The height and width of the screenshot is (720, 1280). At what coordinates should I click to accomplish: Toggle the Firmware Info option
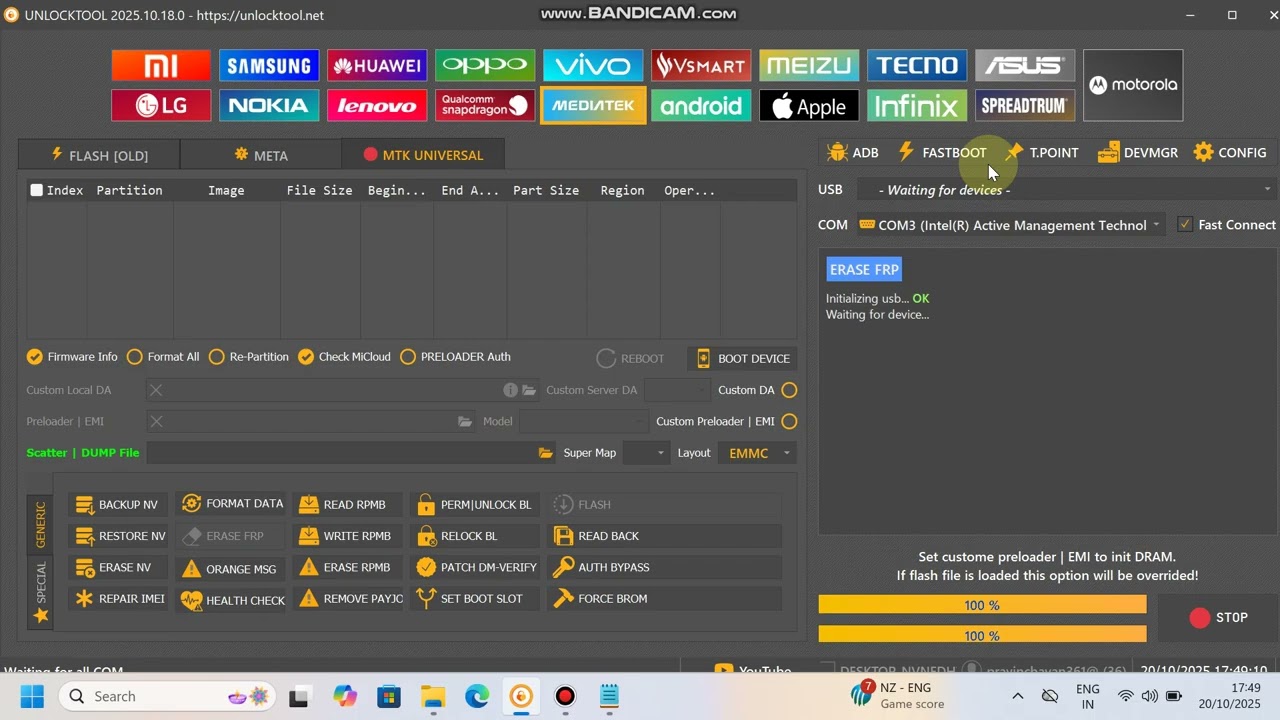click(72, 357)
